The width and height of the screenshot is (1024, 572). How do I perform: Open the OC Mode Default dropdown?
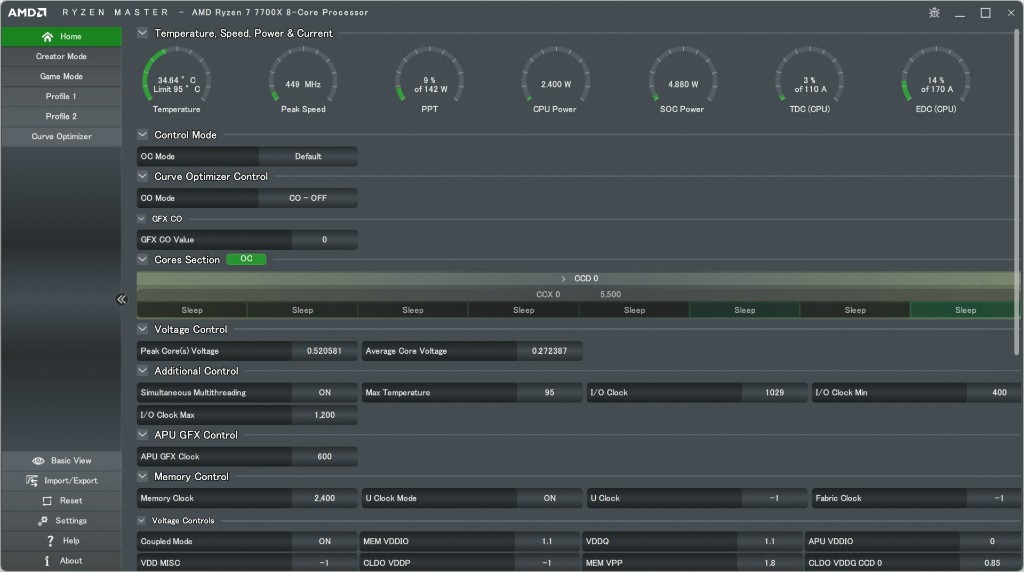(308, 157)
